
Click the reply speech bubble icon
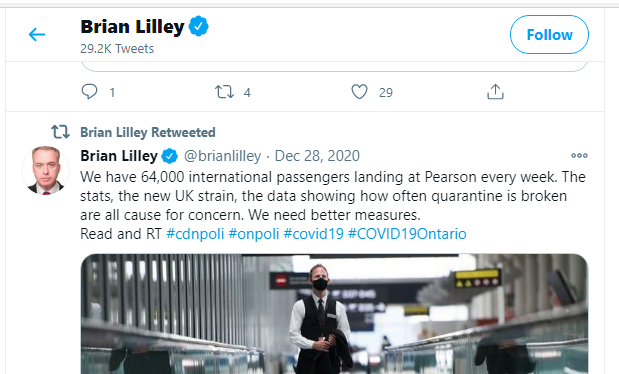coord(89,92)
